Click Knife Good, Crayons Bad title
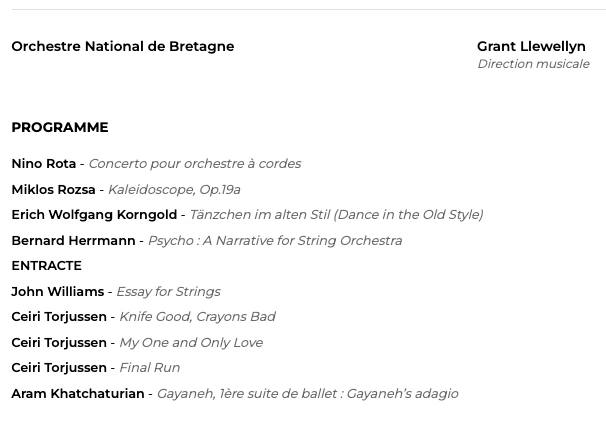 [x=197, y=316]
